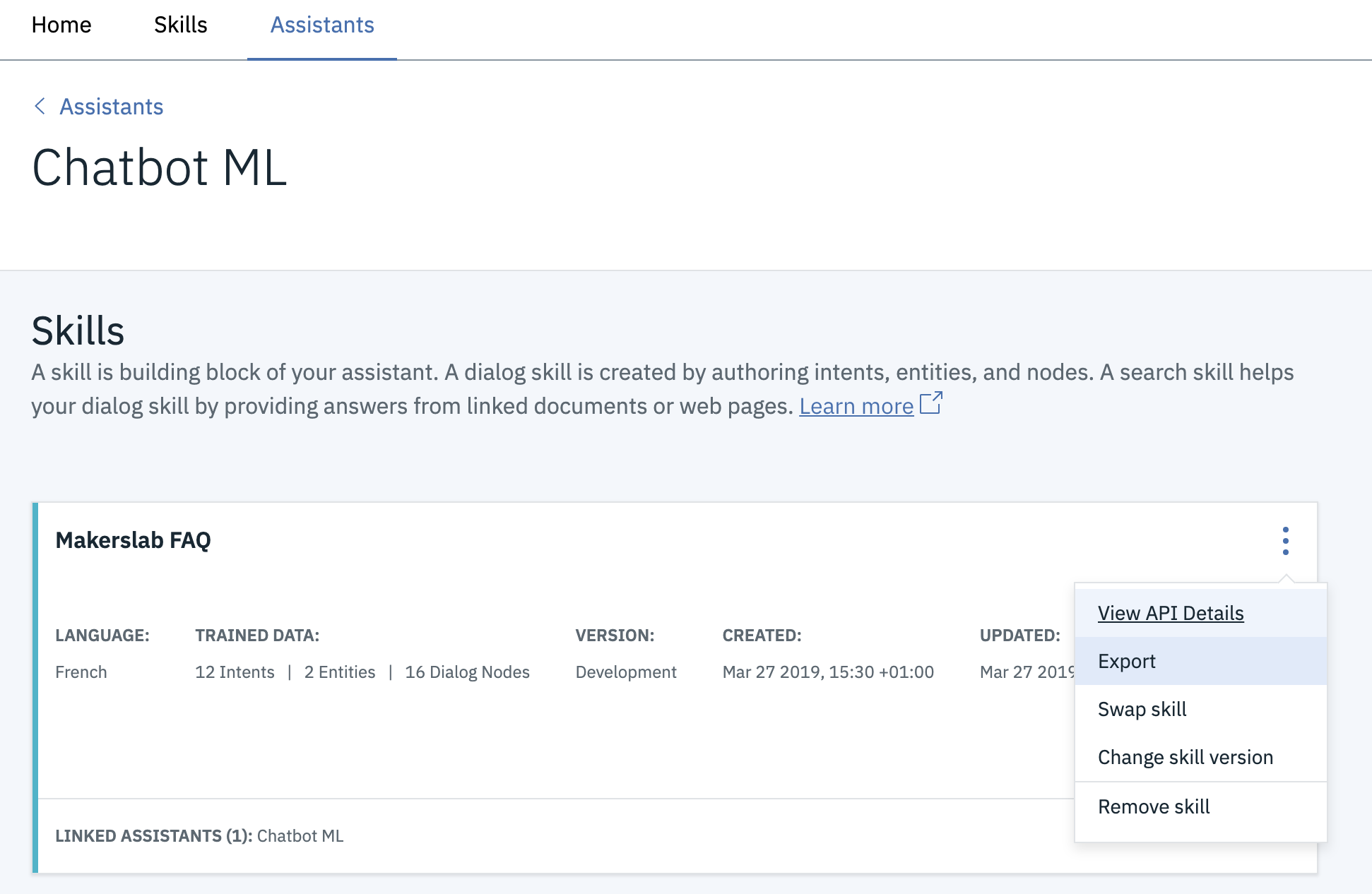Click the Development version value
Viewport: 1372px width, 894px height.
click(x=625, y=672)
